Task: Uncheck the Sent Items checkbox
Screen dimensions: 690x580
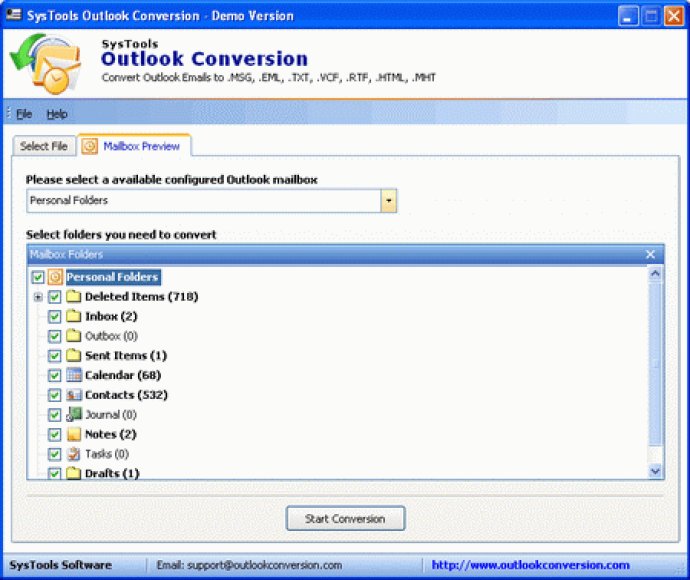Action: [54, 356]
